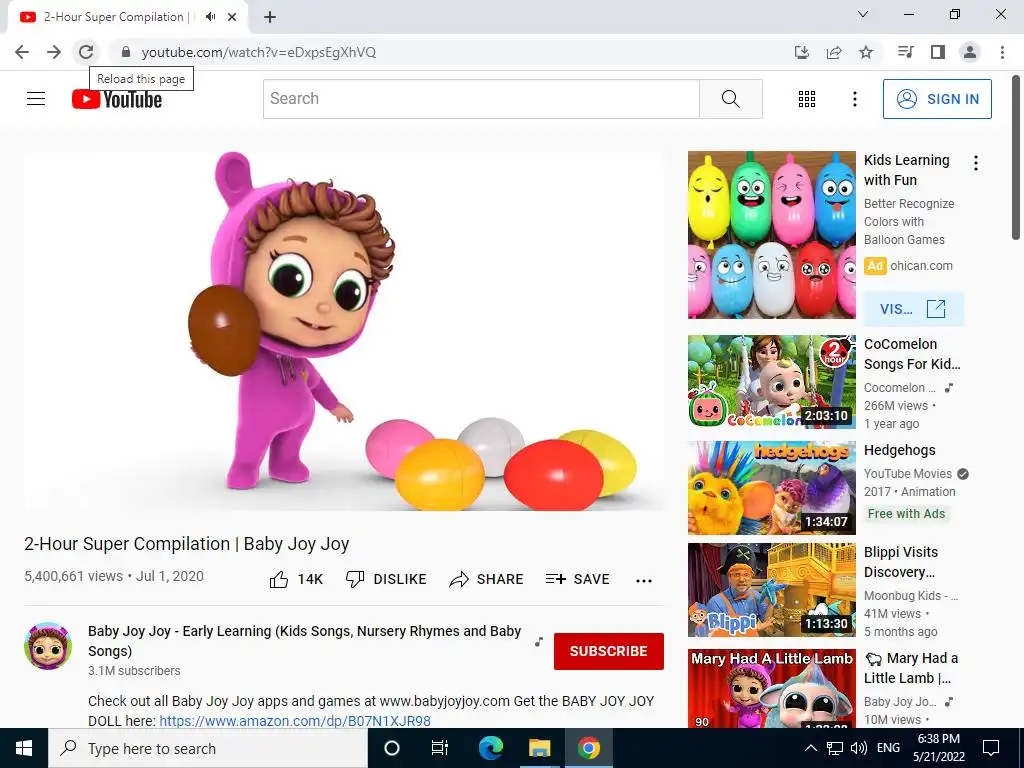Toggle the browser side panel
This screenshot has width=1024, height=768.
(938, 52)
